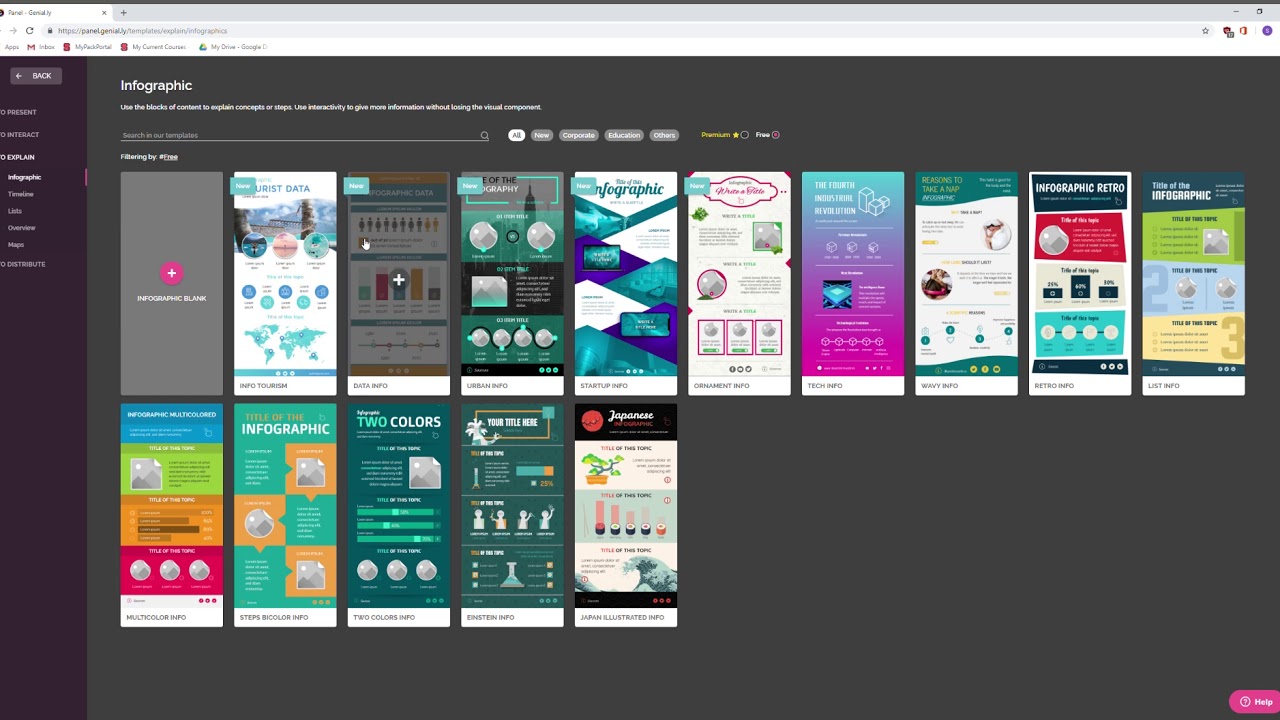Viewport: 1280px width, 720px height.
Task: Filter templates by Education
Action: coord(624,135)
